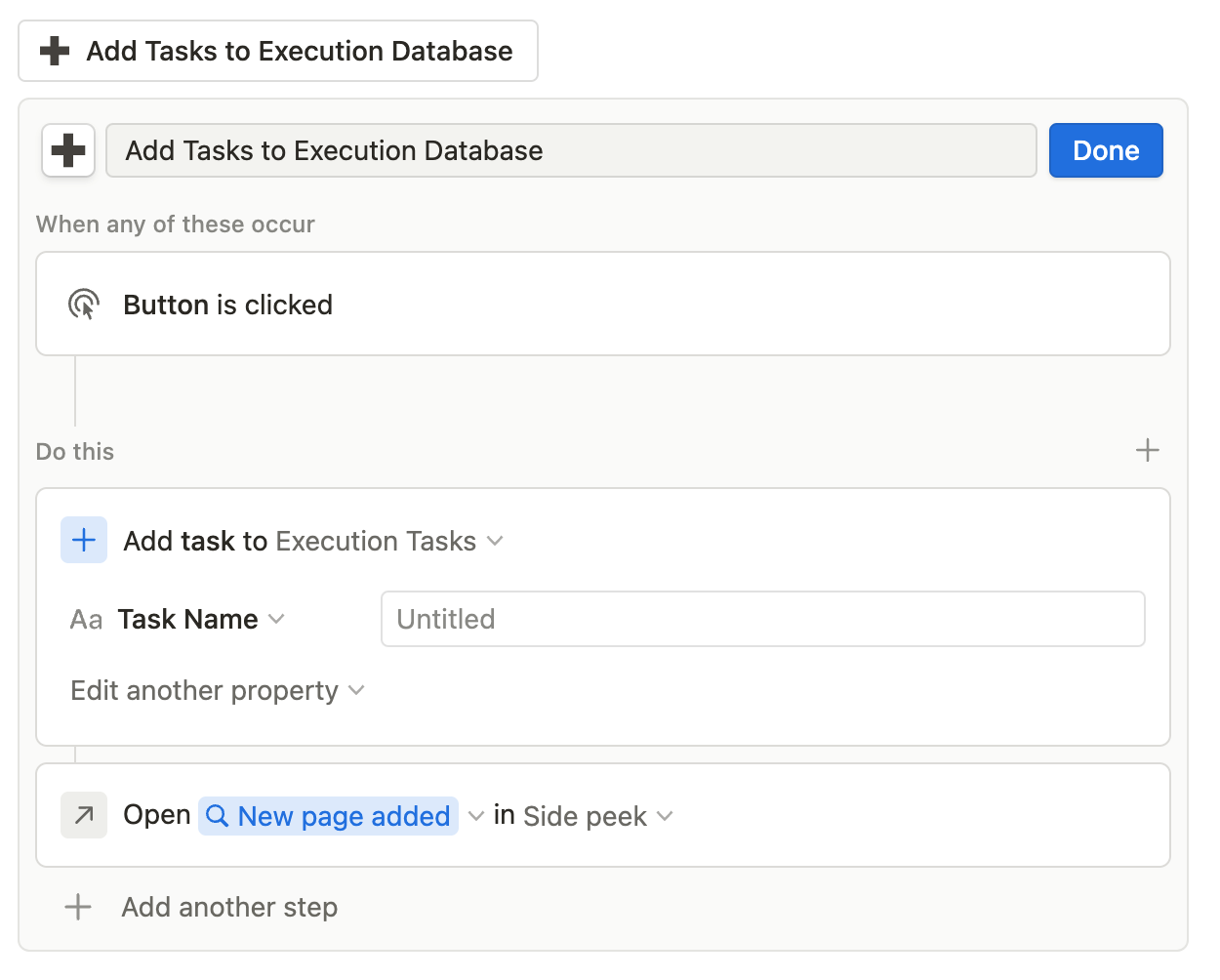
Task: Click the plus icon at Do this row
Action: [1148, 450]
